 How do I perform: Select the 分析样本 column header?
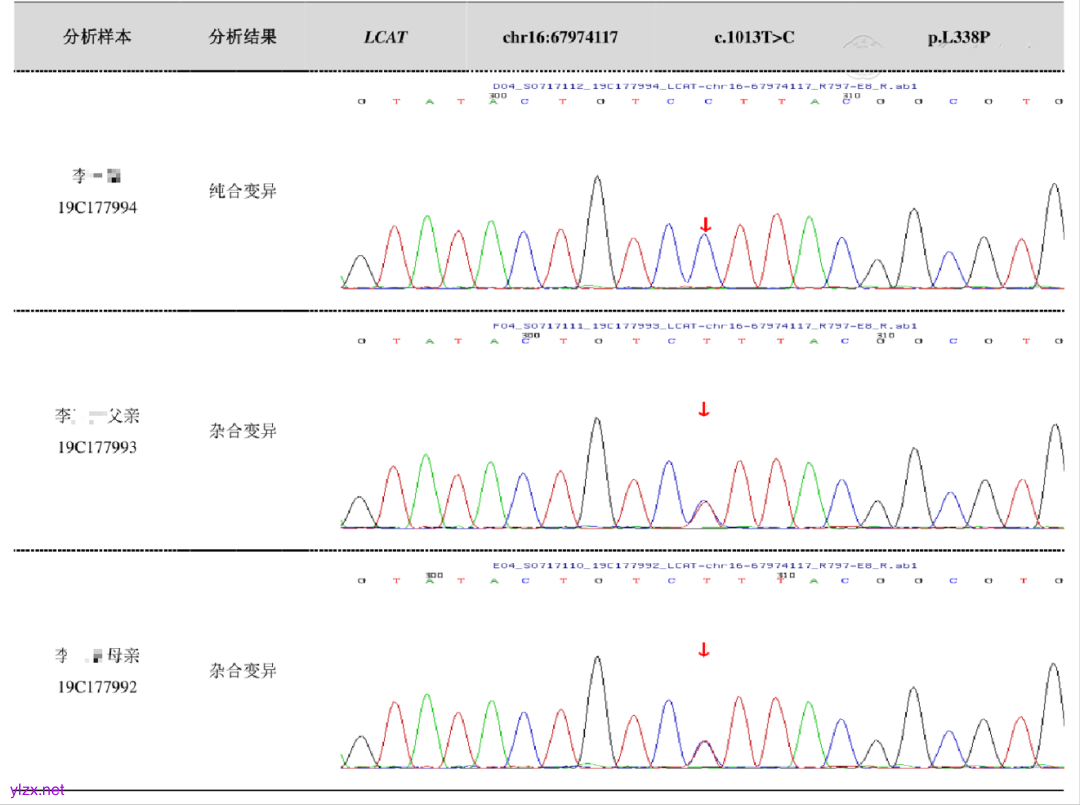pos(97,37)
